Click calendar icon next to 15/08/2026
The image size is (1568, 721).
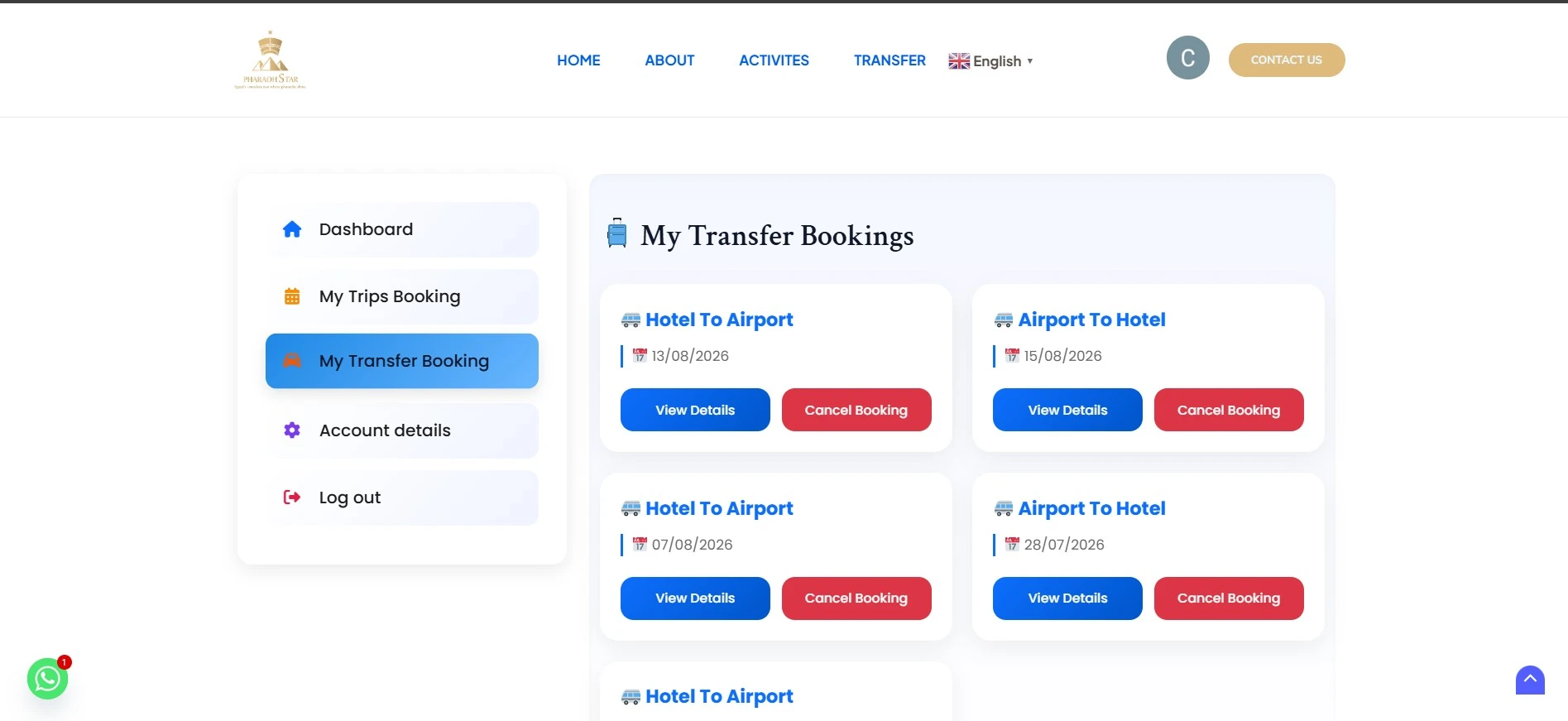[x=1012, y=356]
